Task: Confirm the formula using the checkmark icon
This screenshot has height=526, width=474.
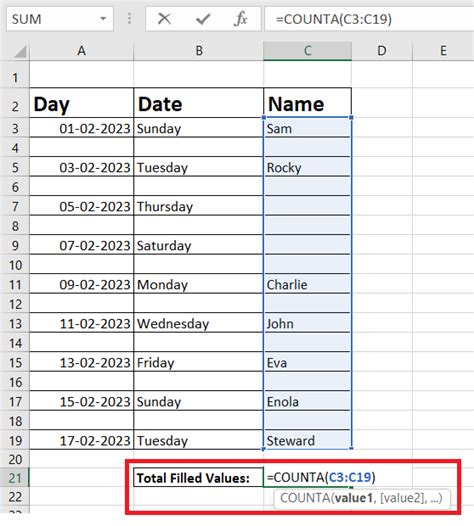Action: (203, 19)
